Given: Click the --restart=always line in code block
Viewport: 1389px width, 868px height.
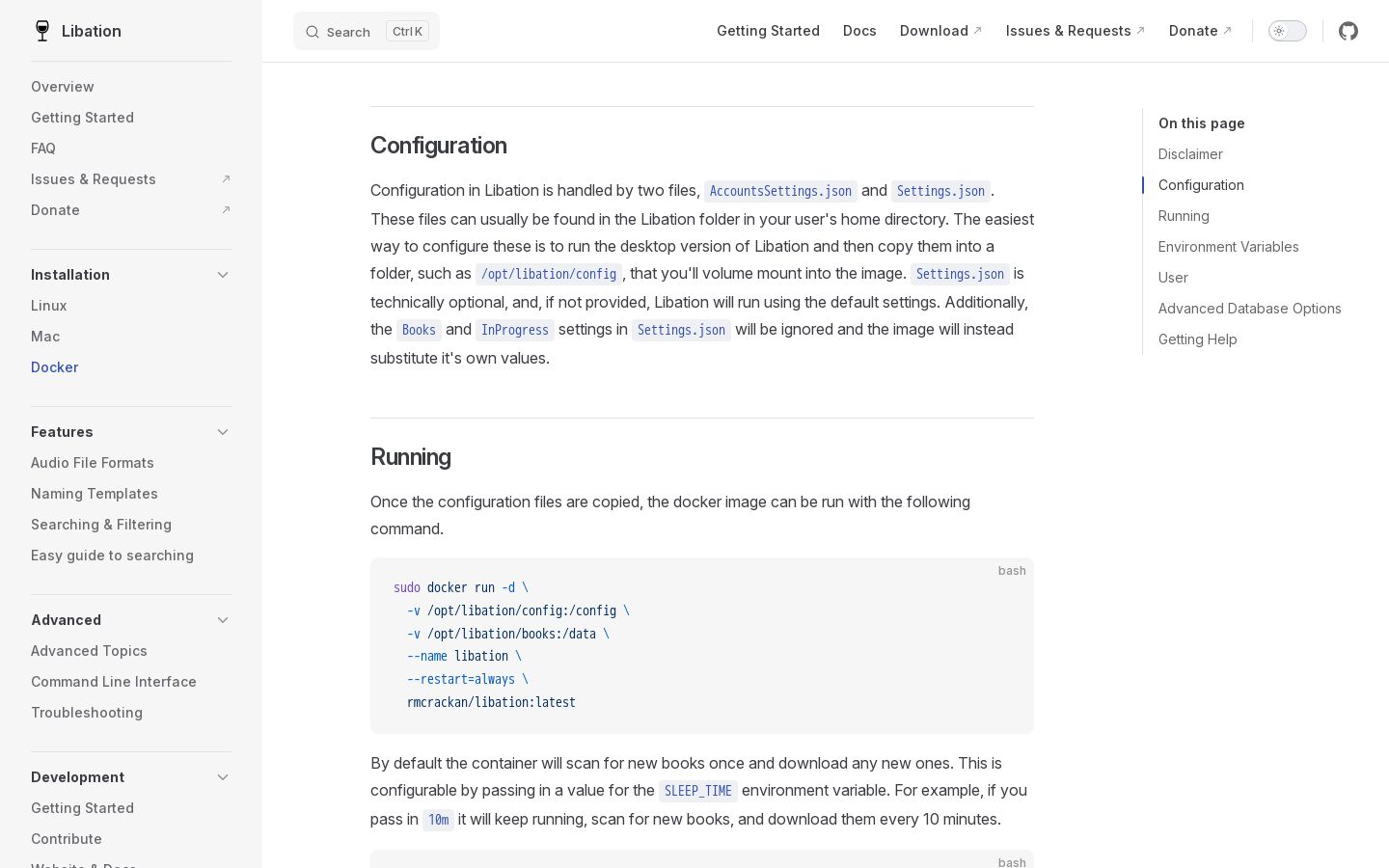Looking at the screenshot, I should click(468, 679).
